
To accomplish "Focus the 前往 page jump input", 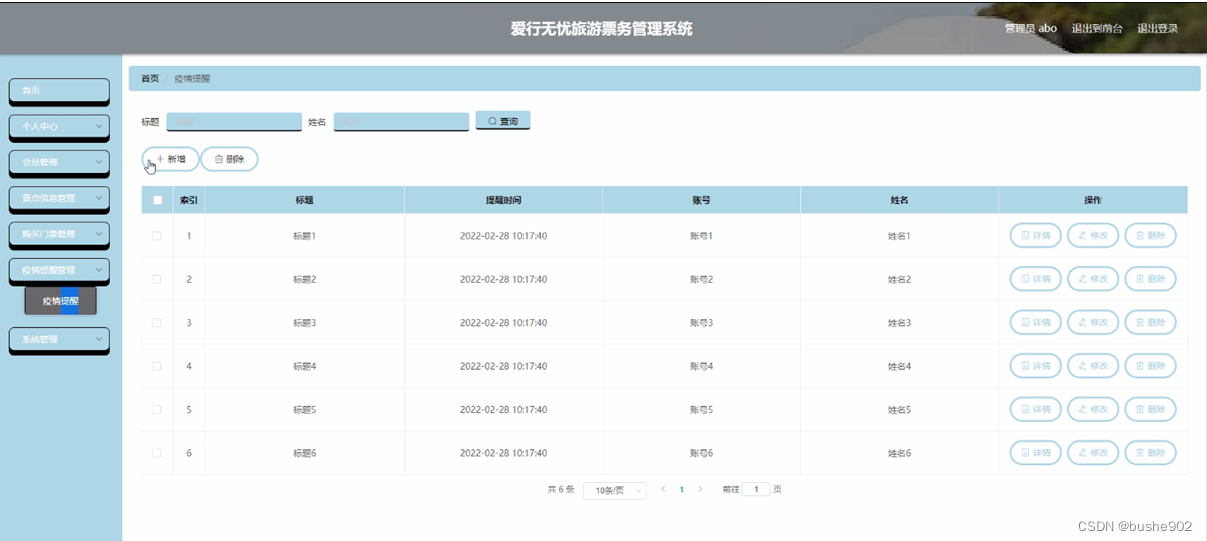I will [756, 490].
